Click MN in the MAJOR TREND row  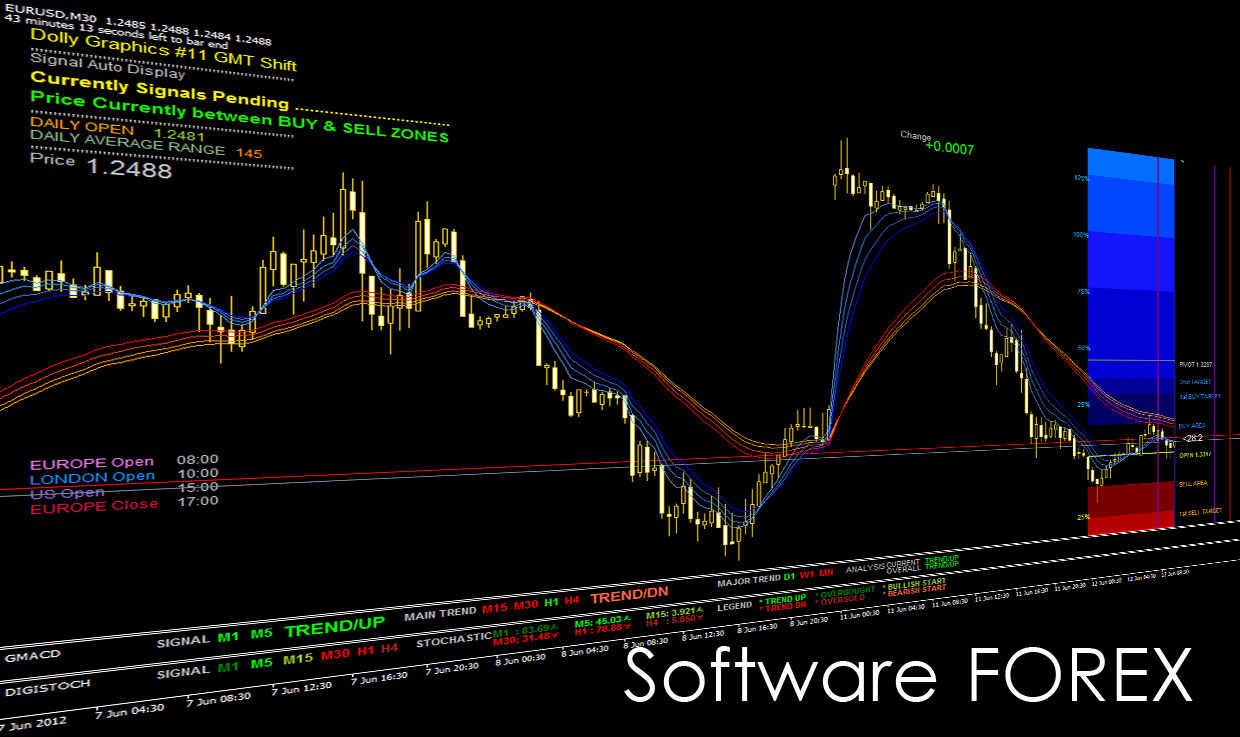(x=826, y=575)
